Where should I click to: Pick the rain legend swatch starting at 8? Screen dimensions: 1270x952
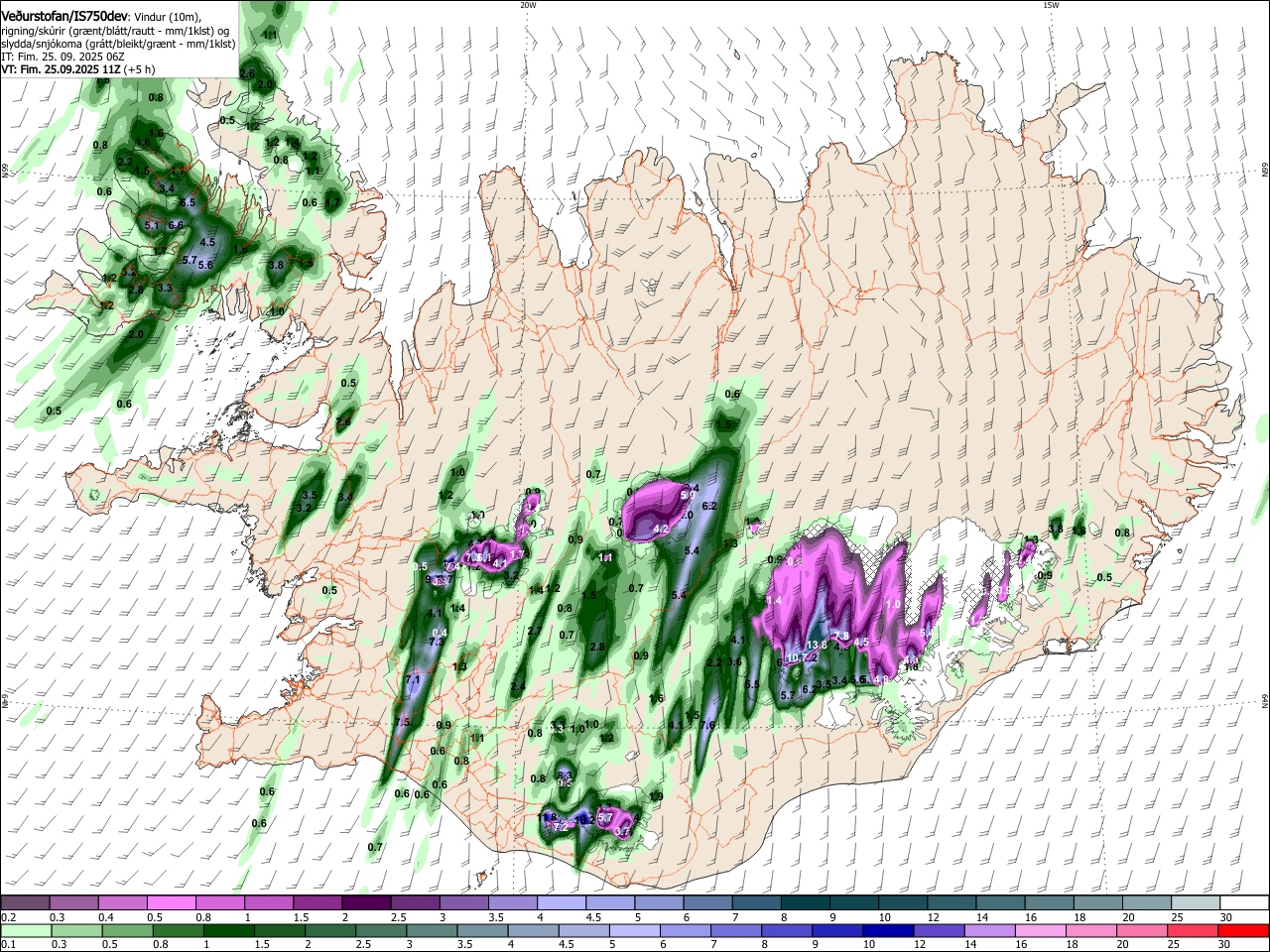pyautogui.click(x=787, y=930)
